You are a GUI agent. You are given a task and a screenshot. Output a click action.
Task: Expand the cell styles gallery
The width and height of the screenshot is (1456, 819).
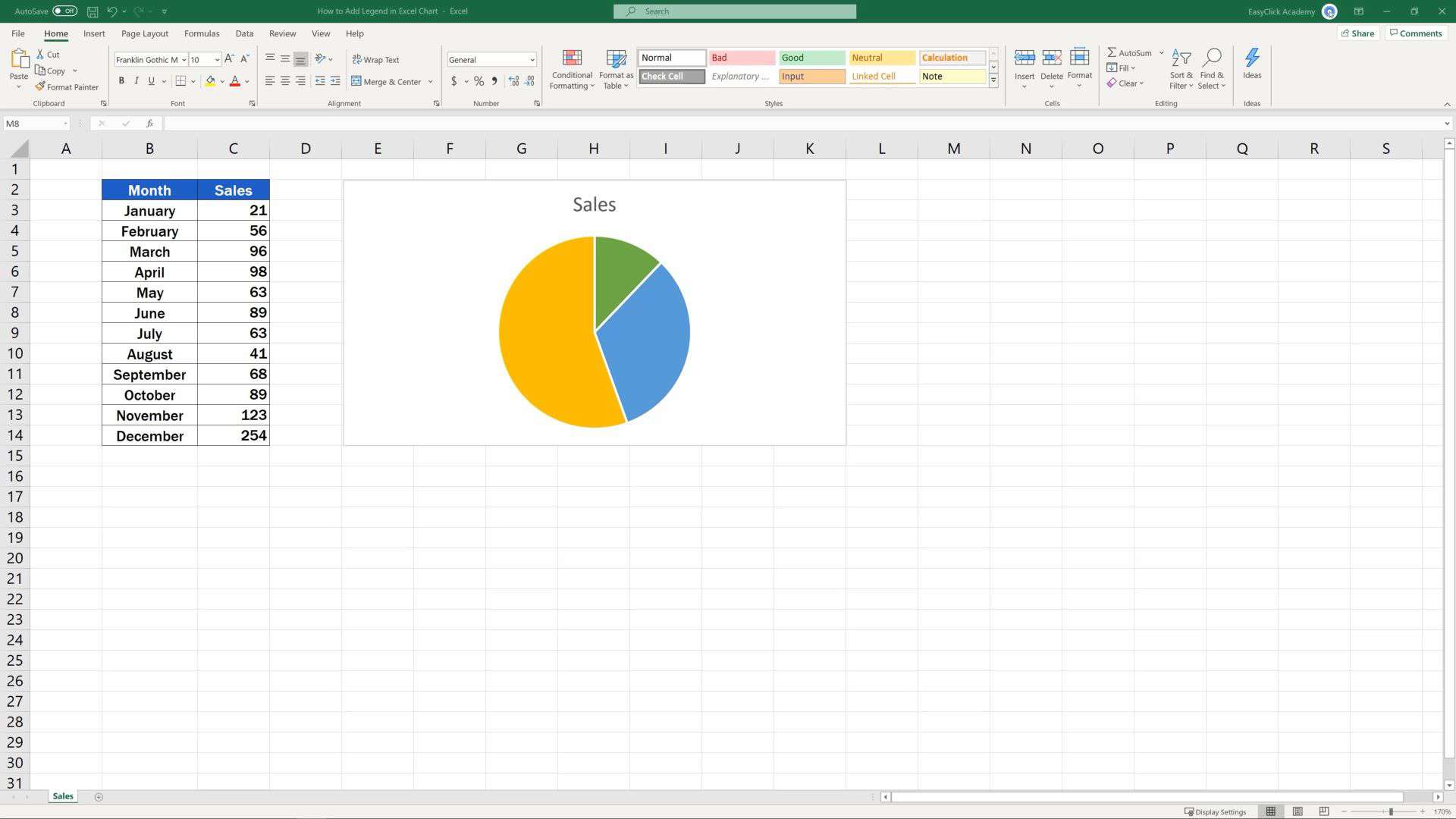coord(993,80)
